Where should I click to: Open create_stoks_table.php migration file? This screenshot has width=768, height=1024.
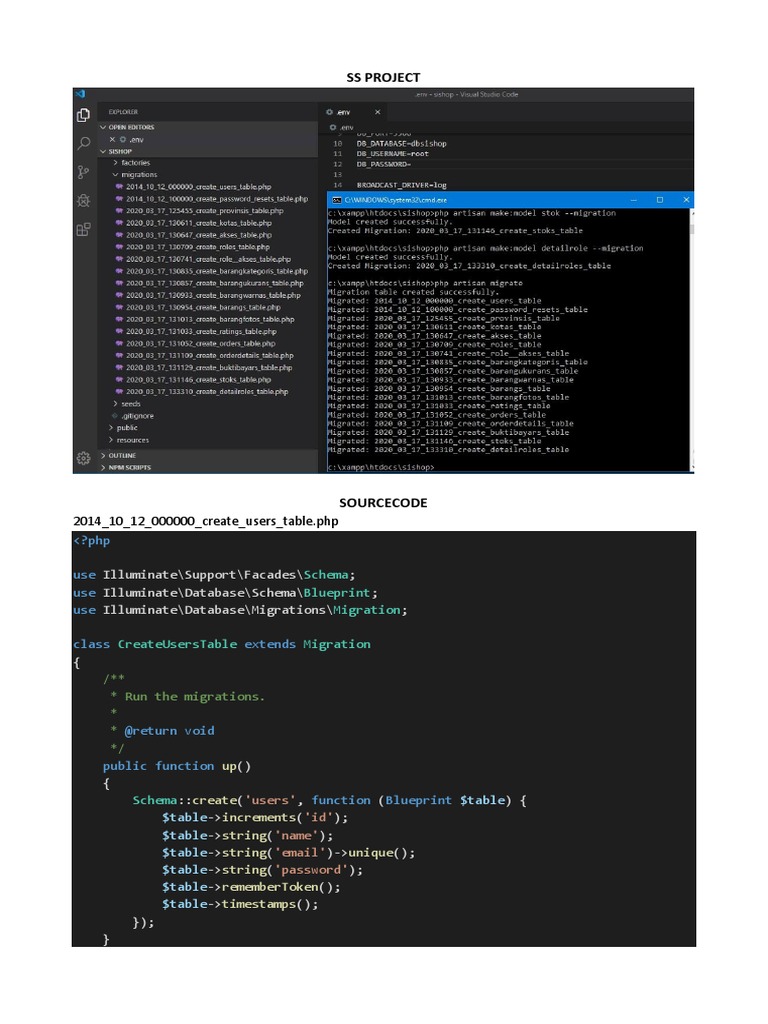[x=198, y=380]
